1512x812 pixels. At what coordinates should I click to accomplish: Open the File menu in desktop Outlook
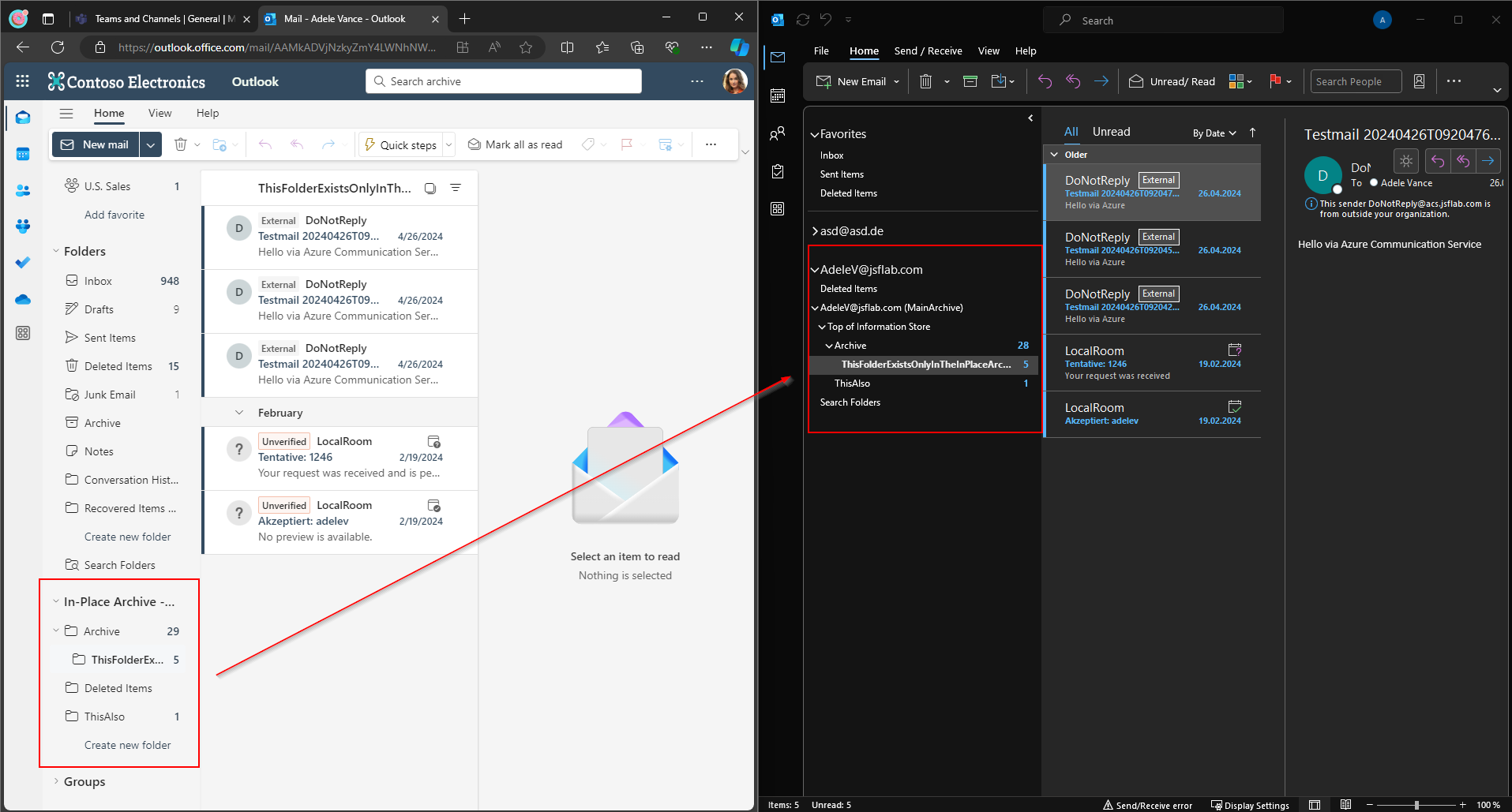coord(821,51)
